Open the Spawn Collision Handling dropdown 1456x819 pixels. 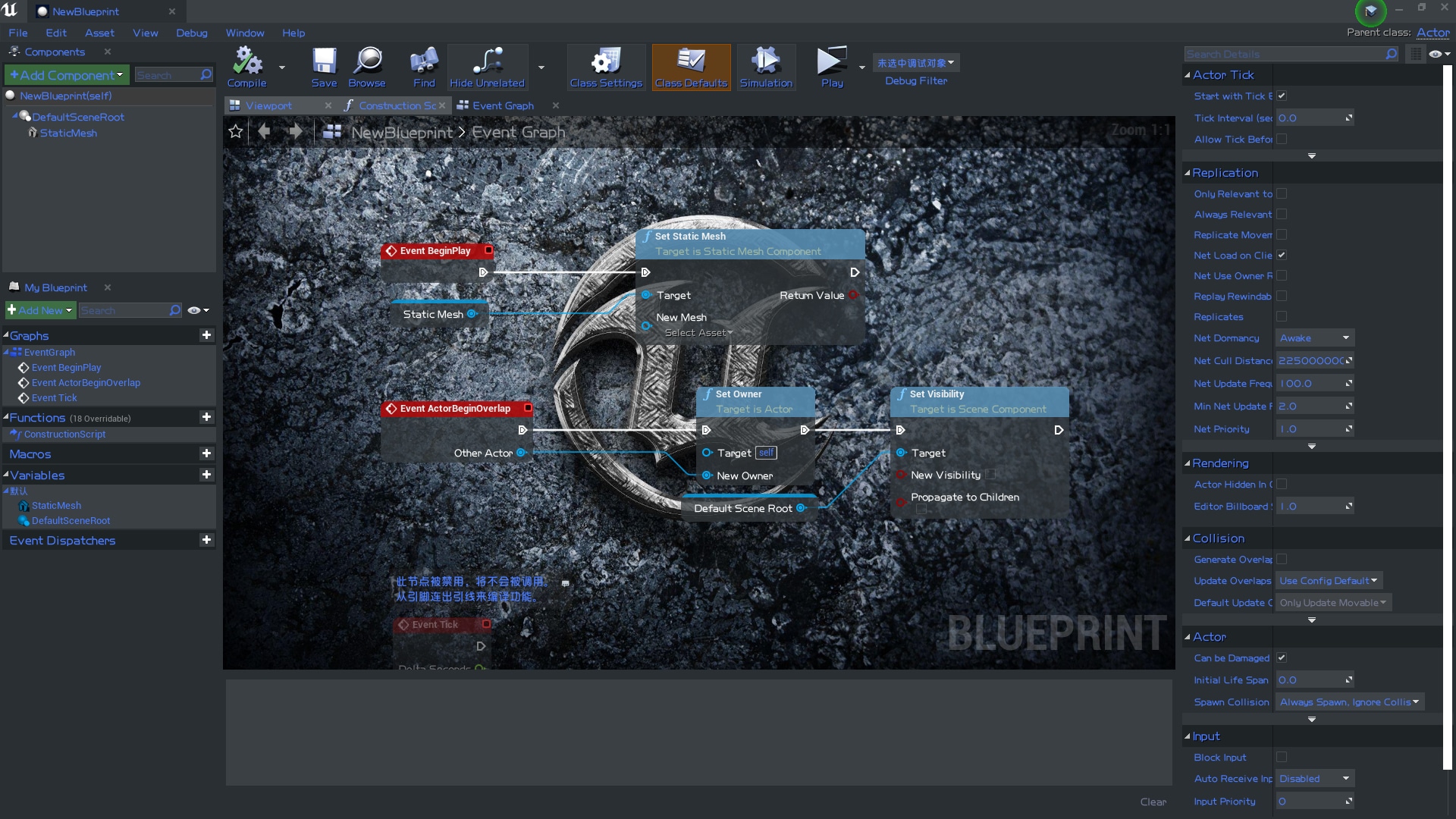[x=1349, y=701]
